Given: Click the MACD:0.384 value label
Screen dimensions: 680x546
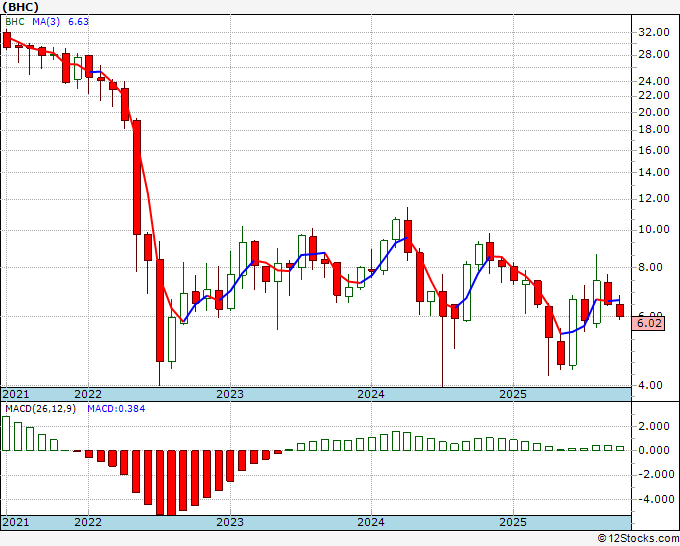Looking at the screenshot, I should coord(116,409).
